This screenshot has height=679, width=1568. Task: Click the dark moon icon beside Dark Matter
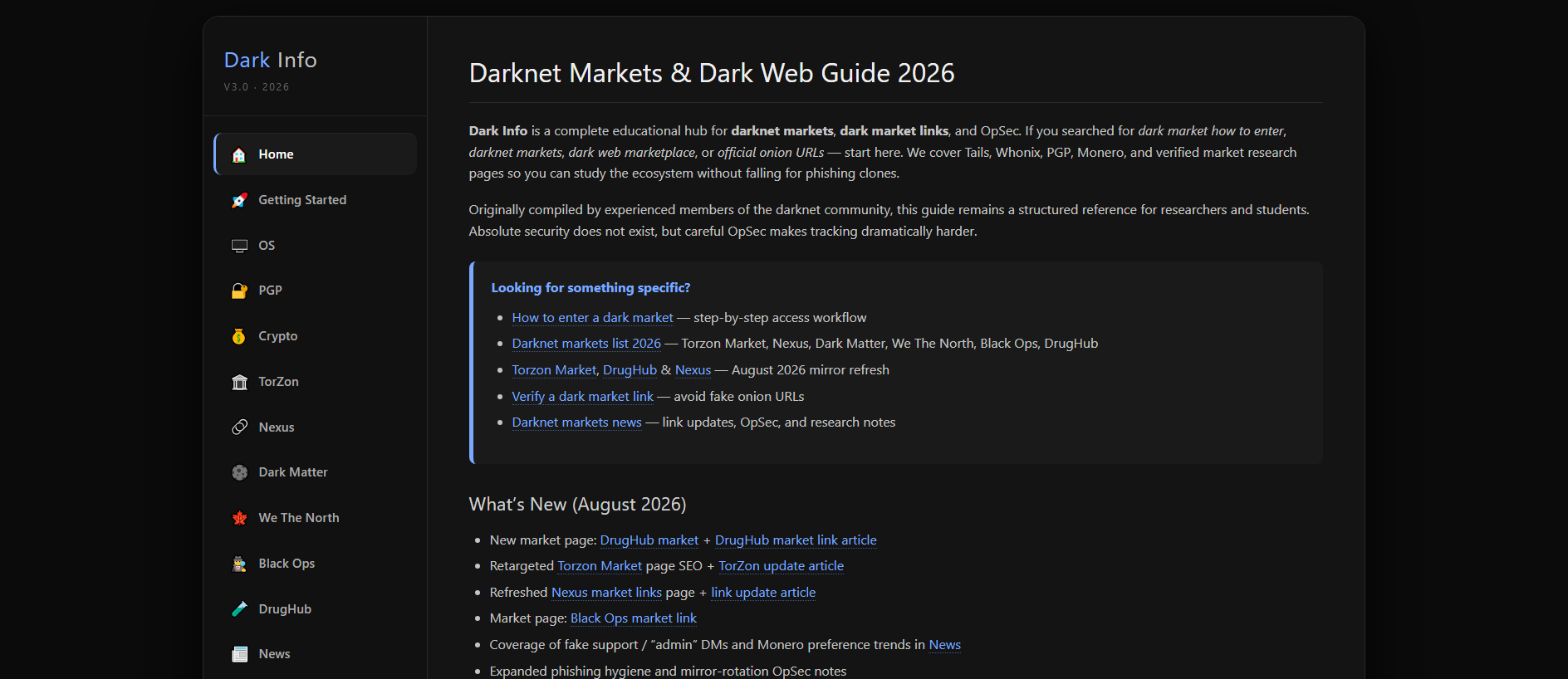tap(239, 472)
